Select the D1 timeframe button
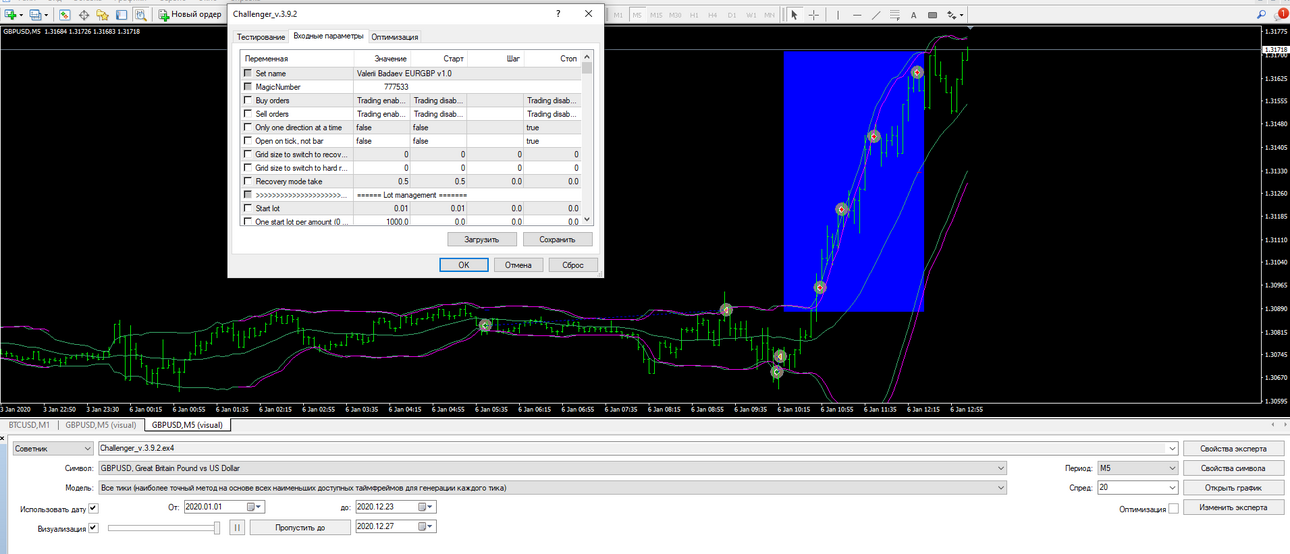Screen dimensions: 1290x554 pyautogui.click(x=732, y=15)
